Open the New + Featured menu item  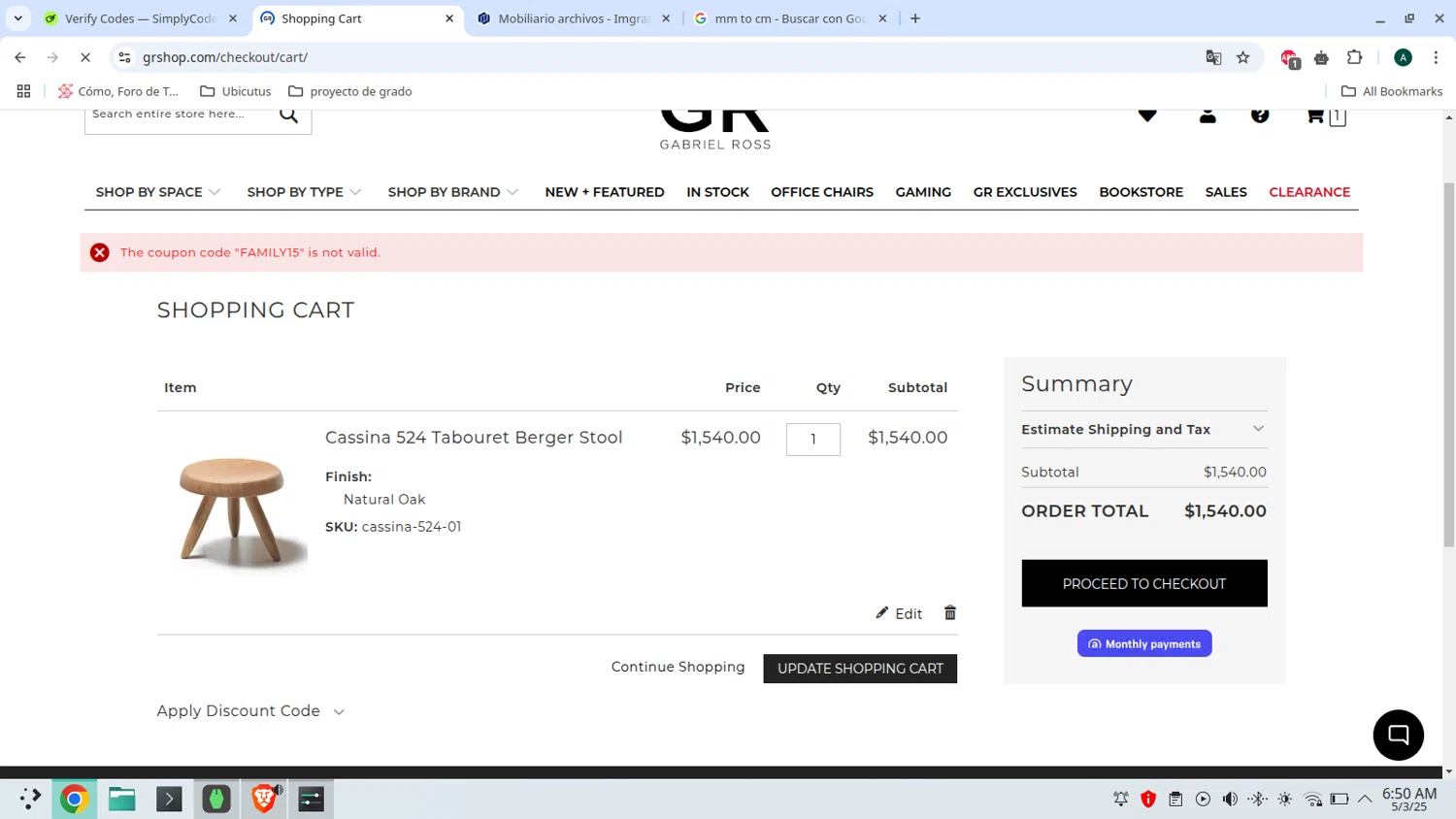click(605, 192)
